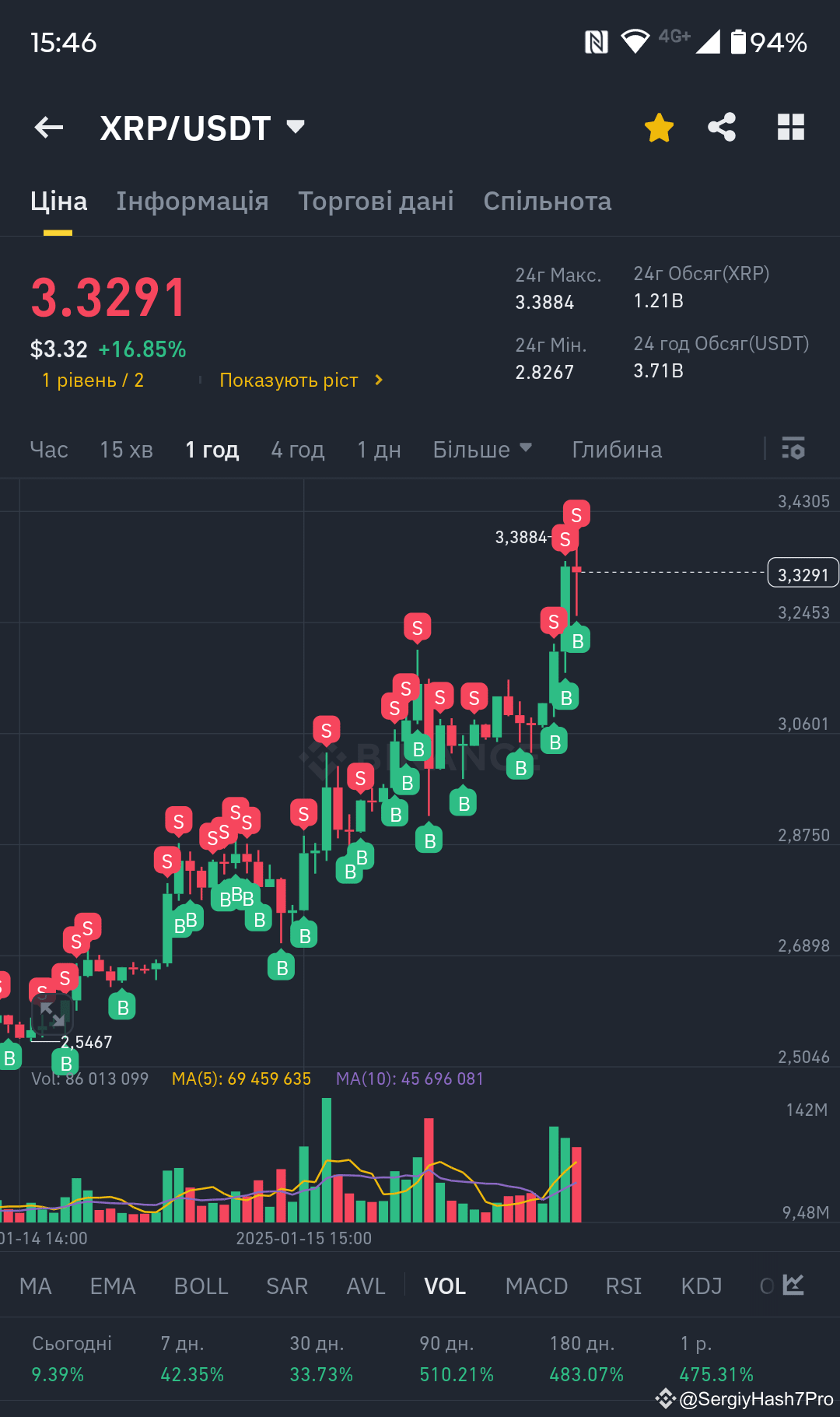This screenshot has height=1417, width=840.
Task: Select the AVL indicator
Action: tap(366, 1286)
